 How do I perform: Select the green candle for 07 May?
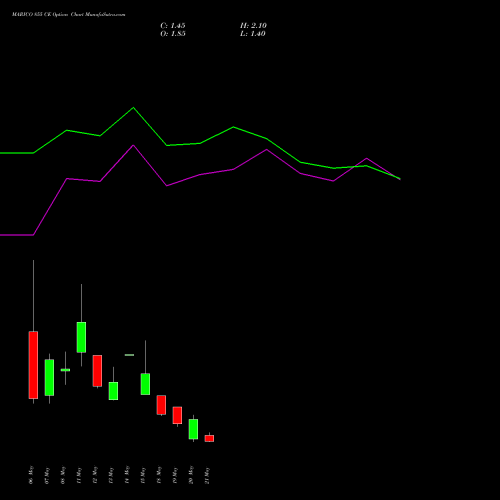coord(49,378)
